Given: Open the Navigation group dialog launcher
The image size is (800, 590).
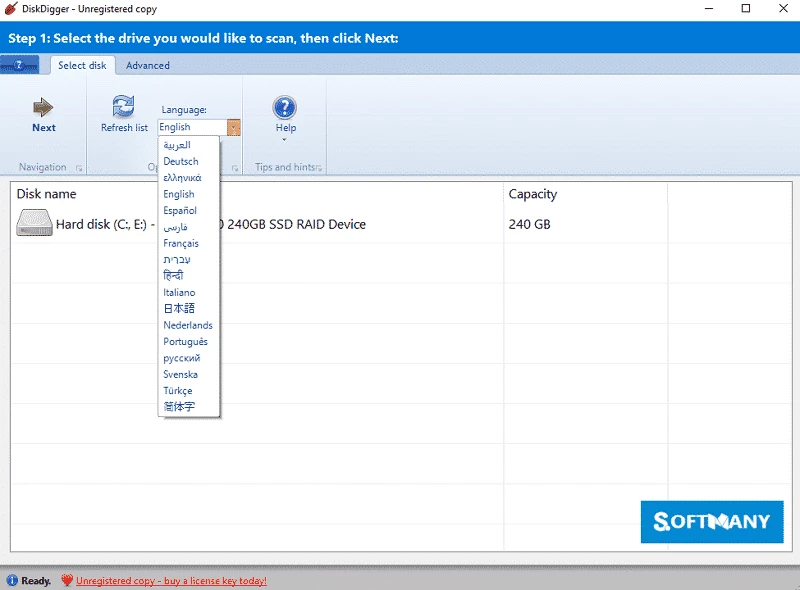Looking at the screenshot, I should 79,168.
